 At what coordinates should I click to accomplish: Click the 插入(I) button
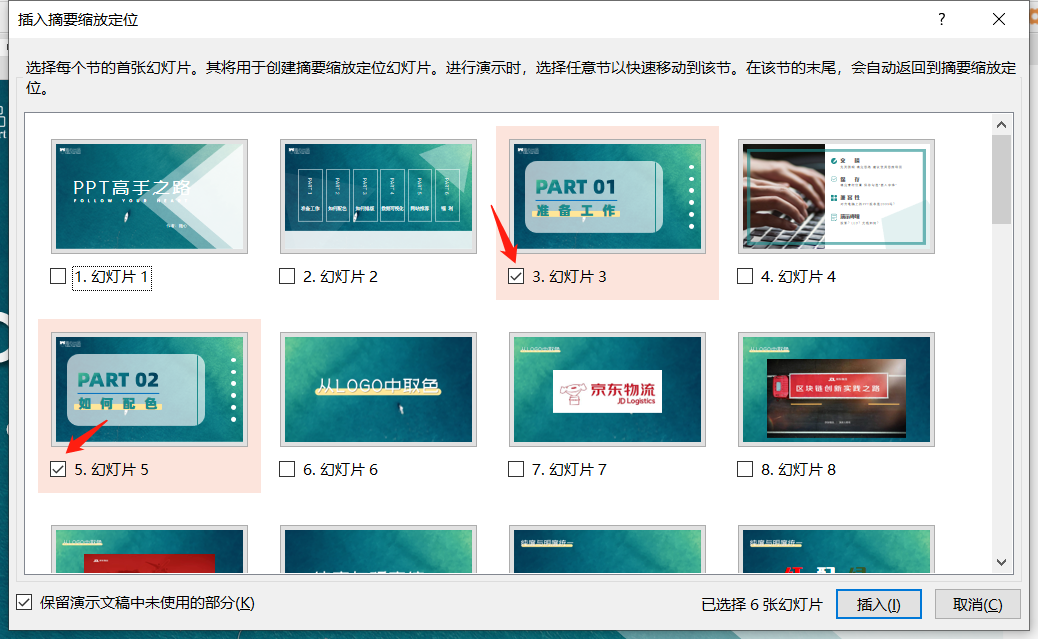878,604
